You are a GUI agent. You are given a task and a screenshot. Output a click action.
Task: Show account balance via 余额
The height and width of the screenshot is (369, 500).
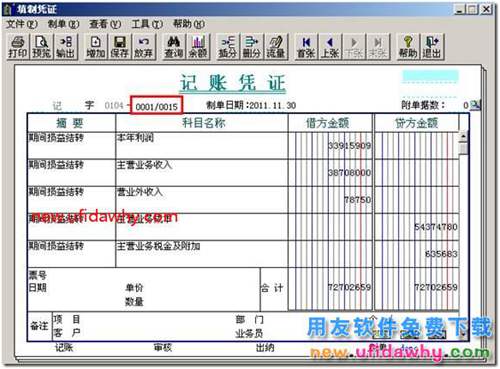coord(198,47)
